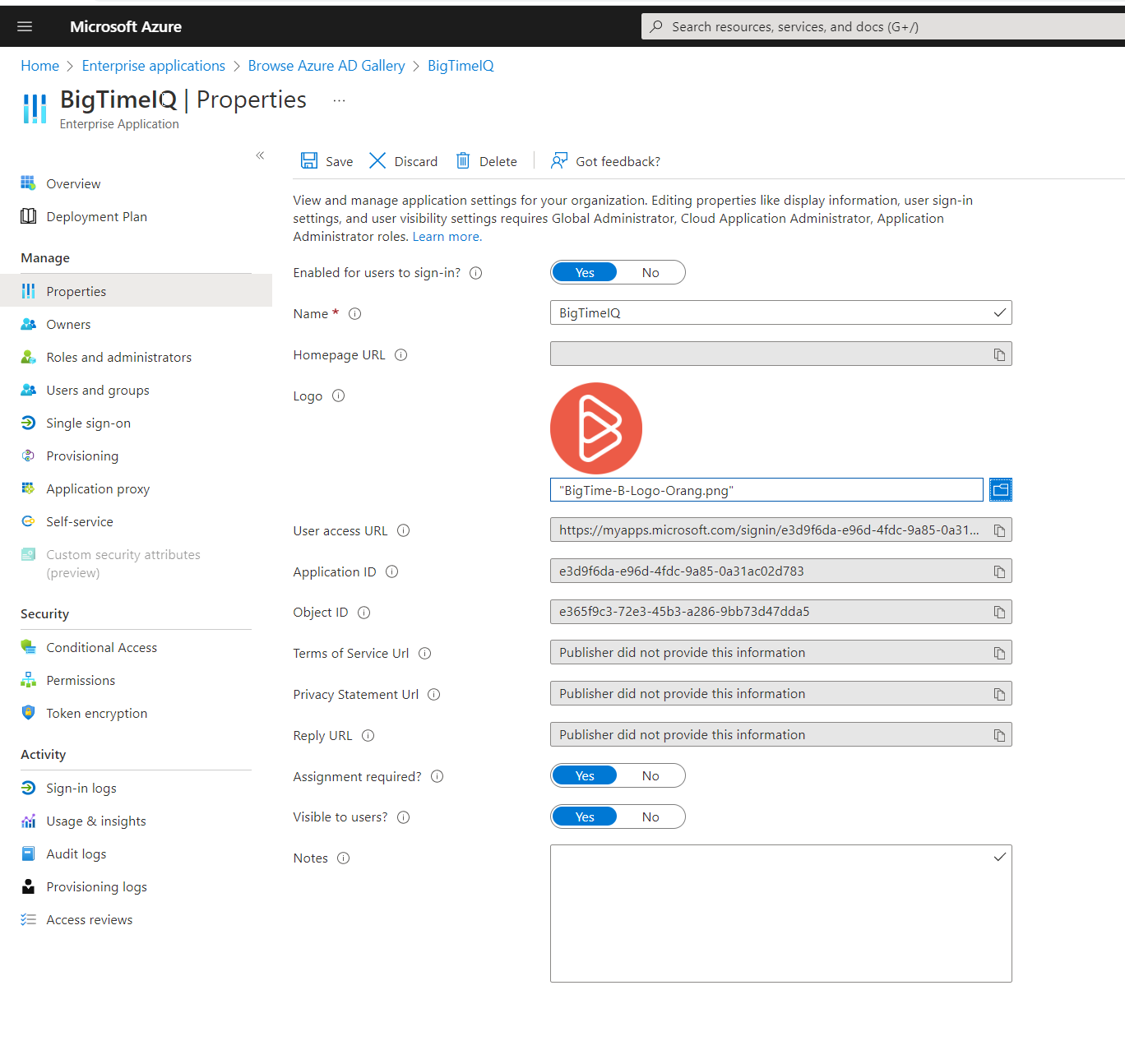Screen dimensions: 1125x1064
Task: Click into the Notes text area
Action: [x=780, y=914]
